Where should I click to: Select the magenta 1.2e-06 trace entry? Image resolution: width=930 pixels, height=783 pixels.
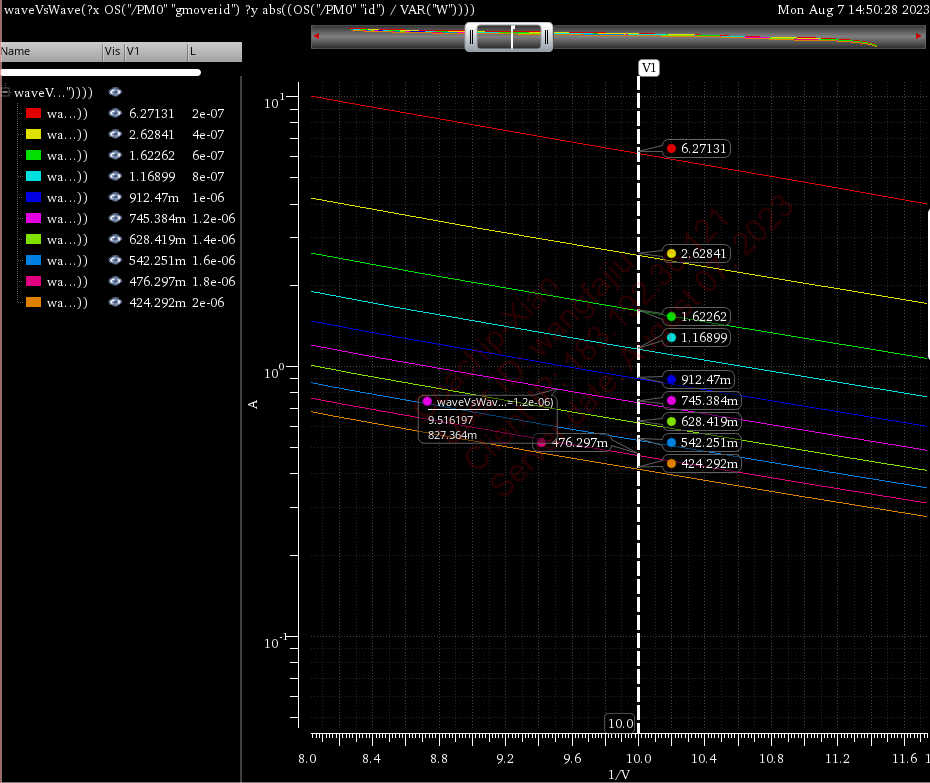pos(67,219)
